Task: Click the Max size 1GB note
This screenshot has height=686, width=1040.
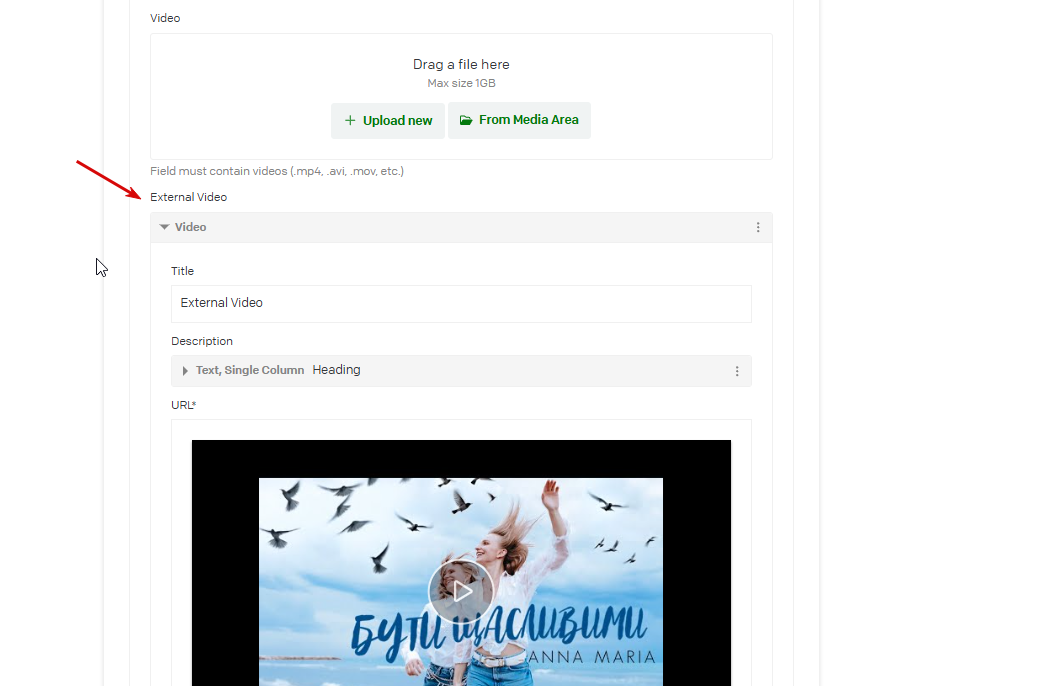Action: coord(461,84)
